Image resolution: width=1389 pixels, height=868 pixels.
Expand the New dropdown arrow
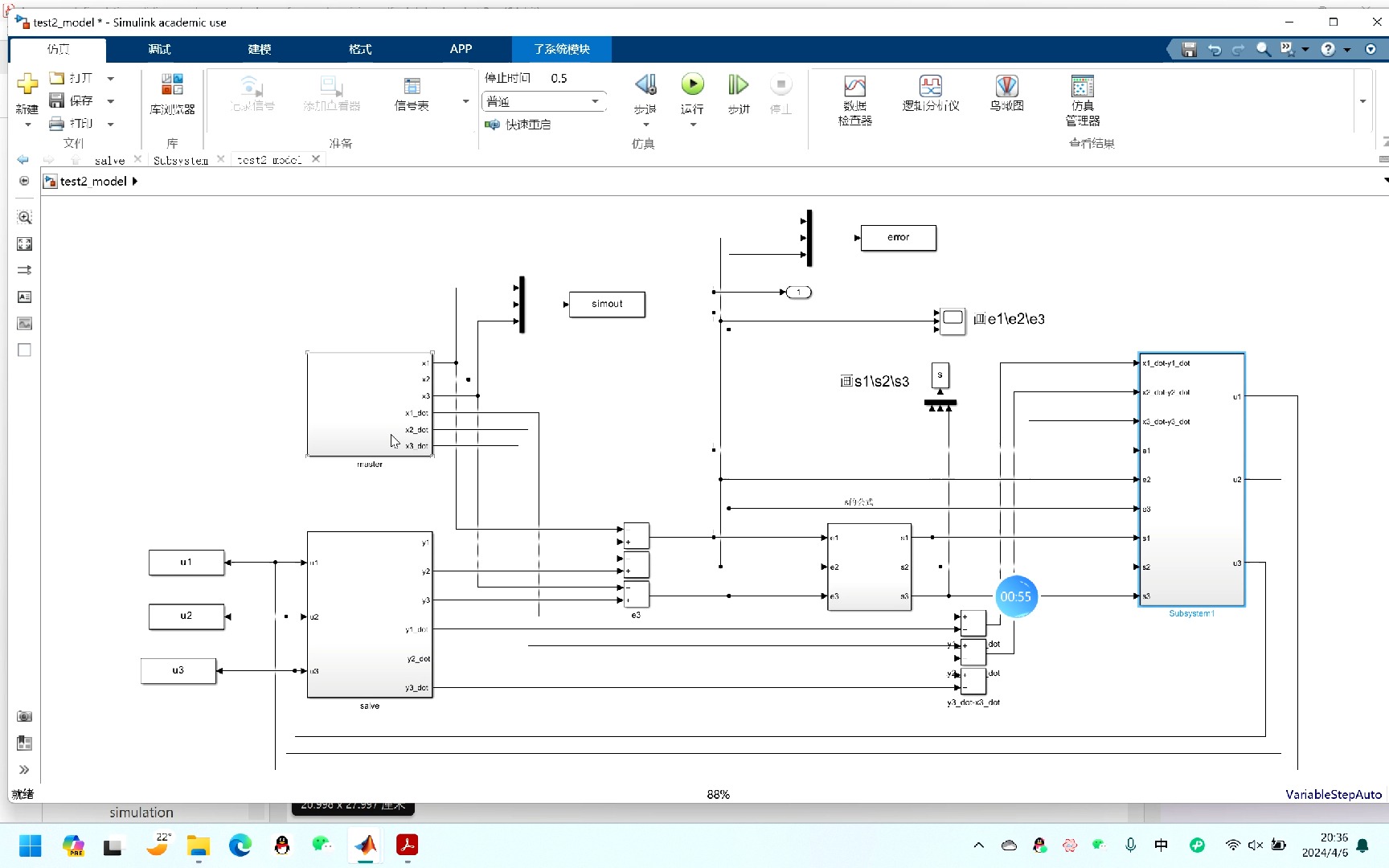coord(27,125)
